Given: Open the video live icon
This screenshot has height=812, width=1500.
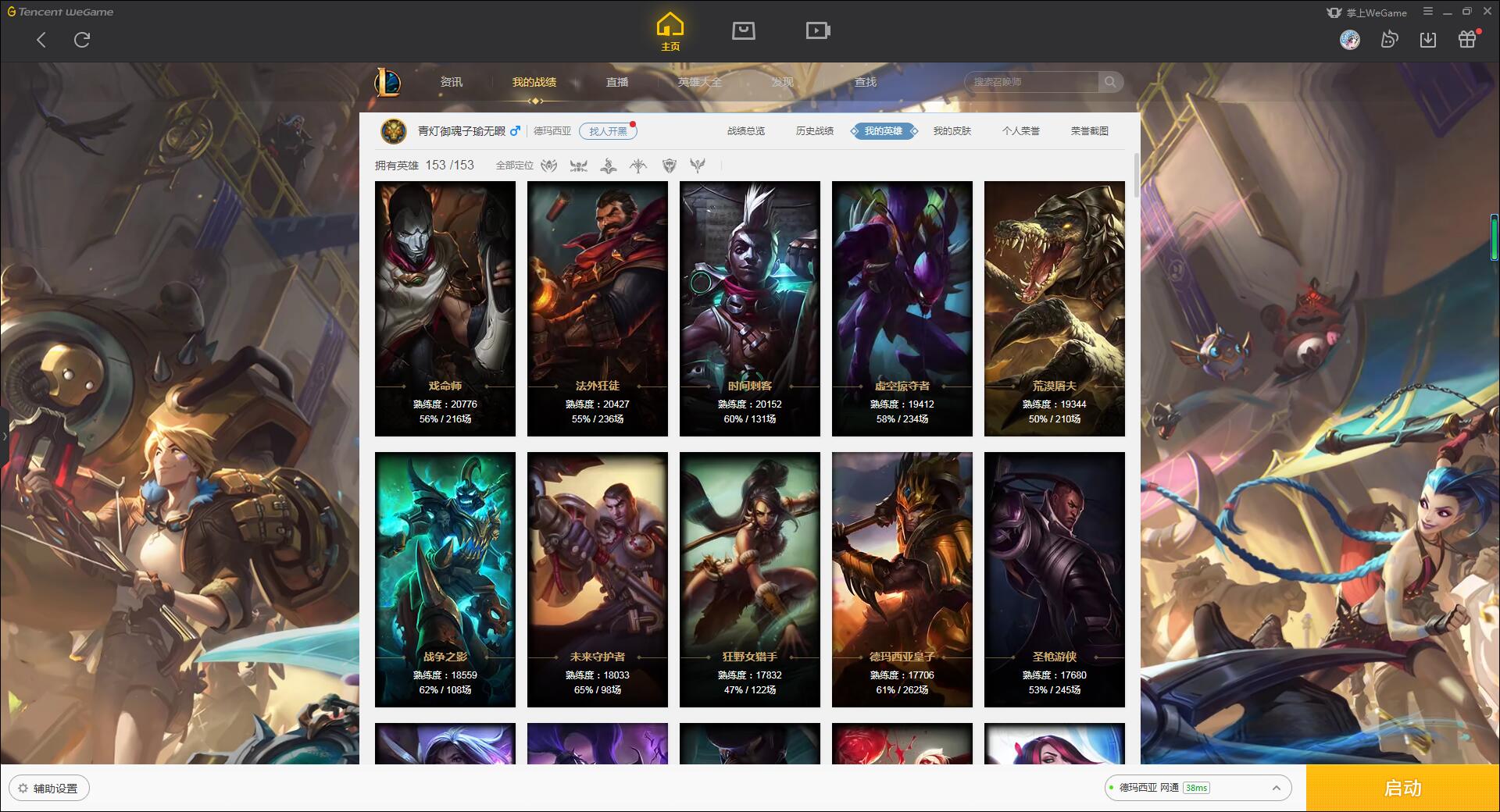Looking at the screenshot, I should click(x=818, y=30).
